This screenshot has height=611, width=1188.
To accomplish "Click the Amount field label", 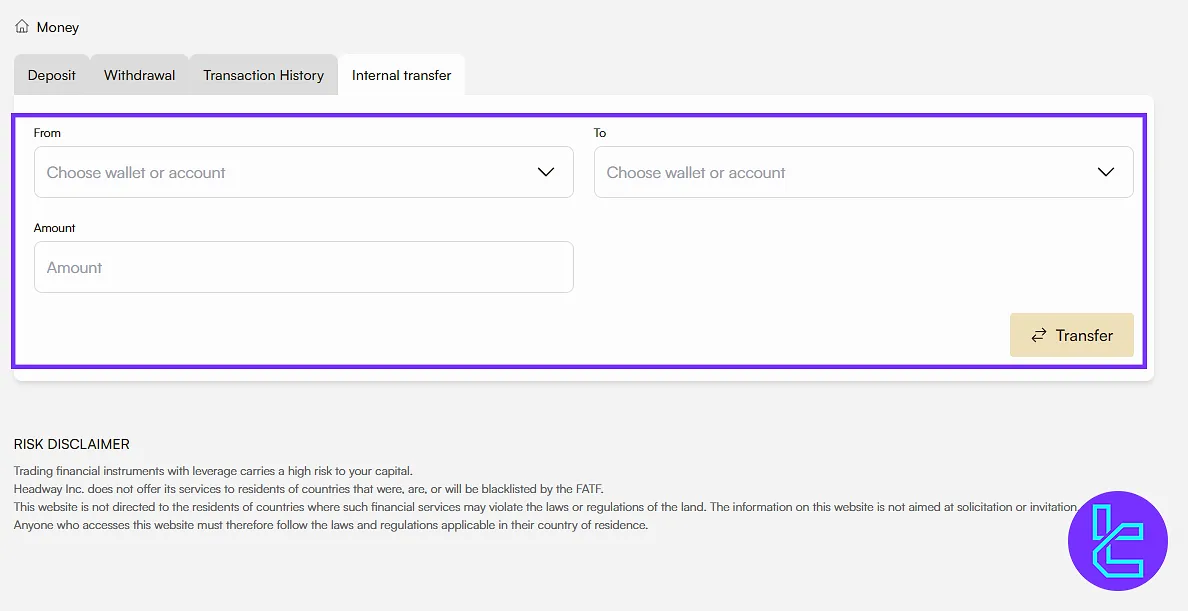I will pos(55,228).
